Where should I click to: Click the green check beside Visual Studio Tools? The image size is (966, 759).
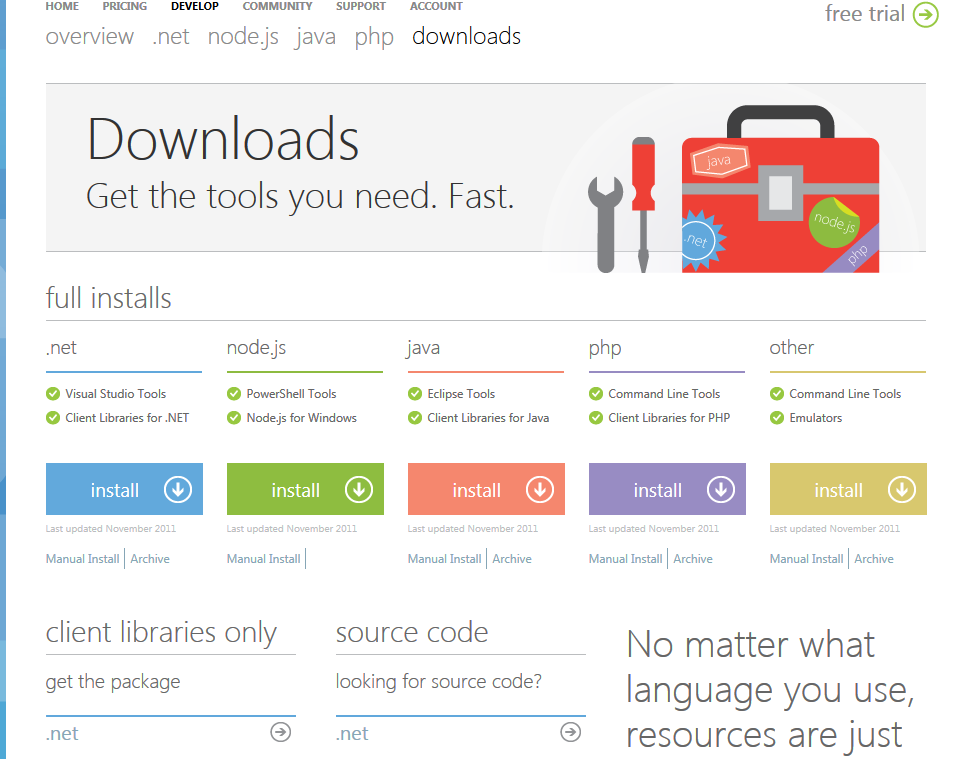tap(53, 394)
